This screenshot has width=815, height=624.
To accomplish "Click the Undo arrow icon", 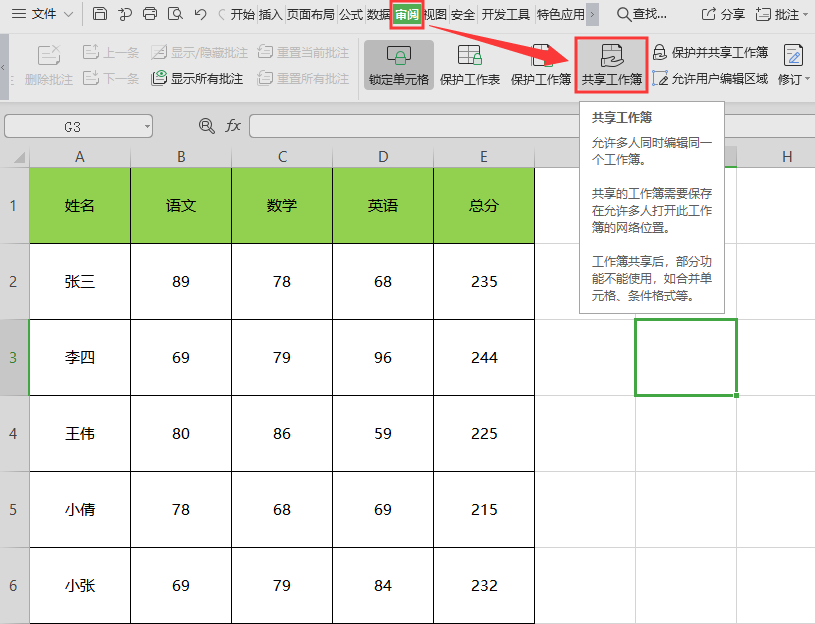I will [200, 14].
